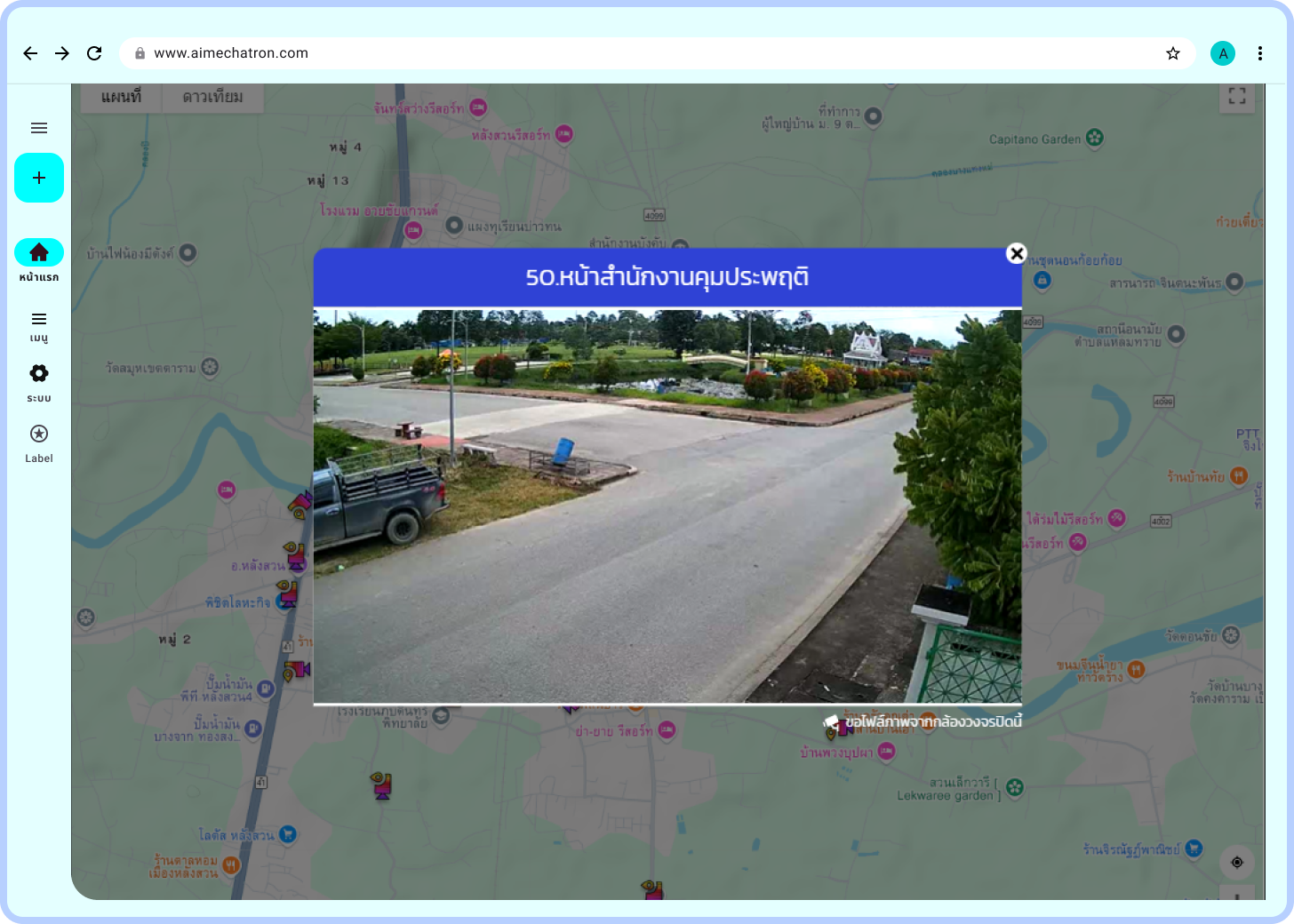1294x924 pixels.
Task: Open the เมนู item in sidebar
Action: [39, 326]
